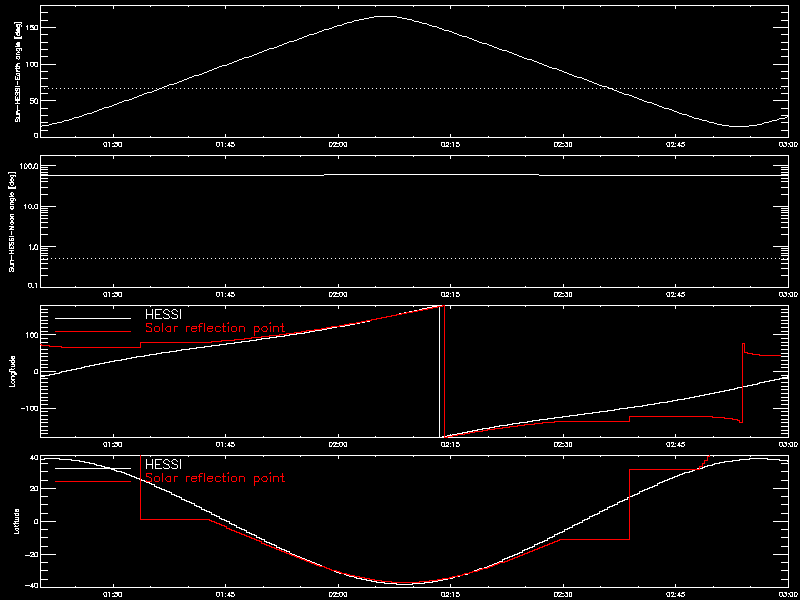This screenshot has width=800, height=600.
Task: Click the 100 tick on the Earth angle plot
Action: (31, 64)
